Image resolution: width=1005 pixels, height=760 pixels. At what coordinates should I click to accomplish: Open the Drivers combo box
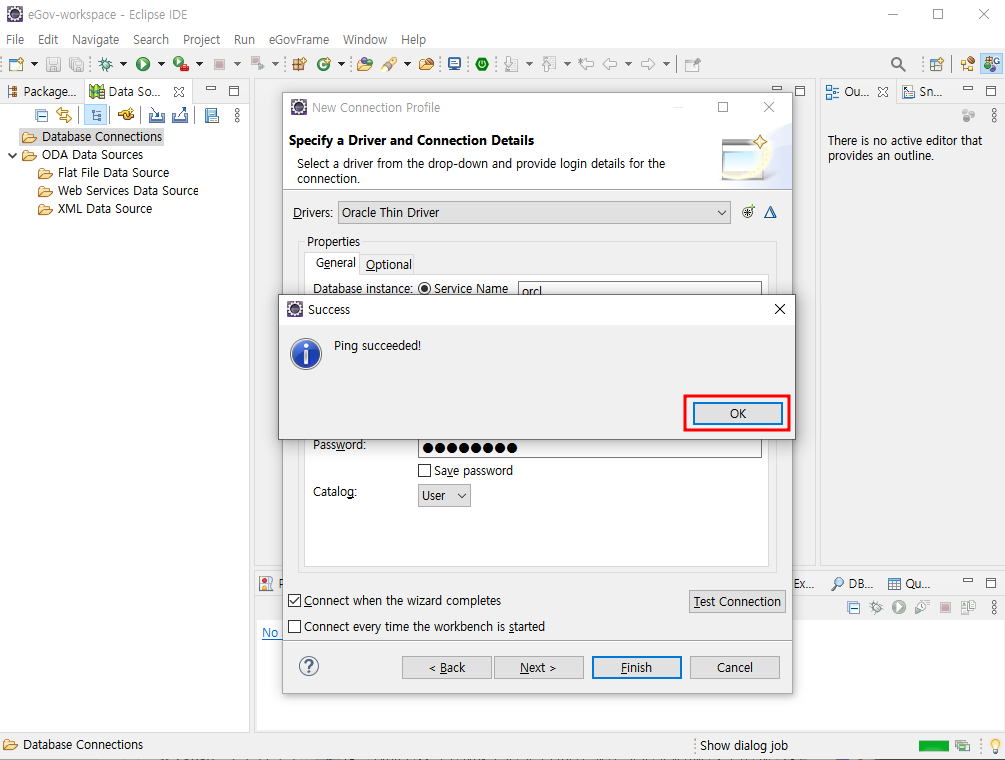point(534,212)
